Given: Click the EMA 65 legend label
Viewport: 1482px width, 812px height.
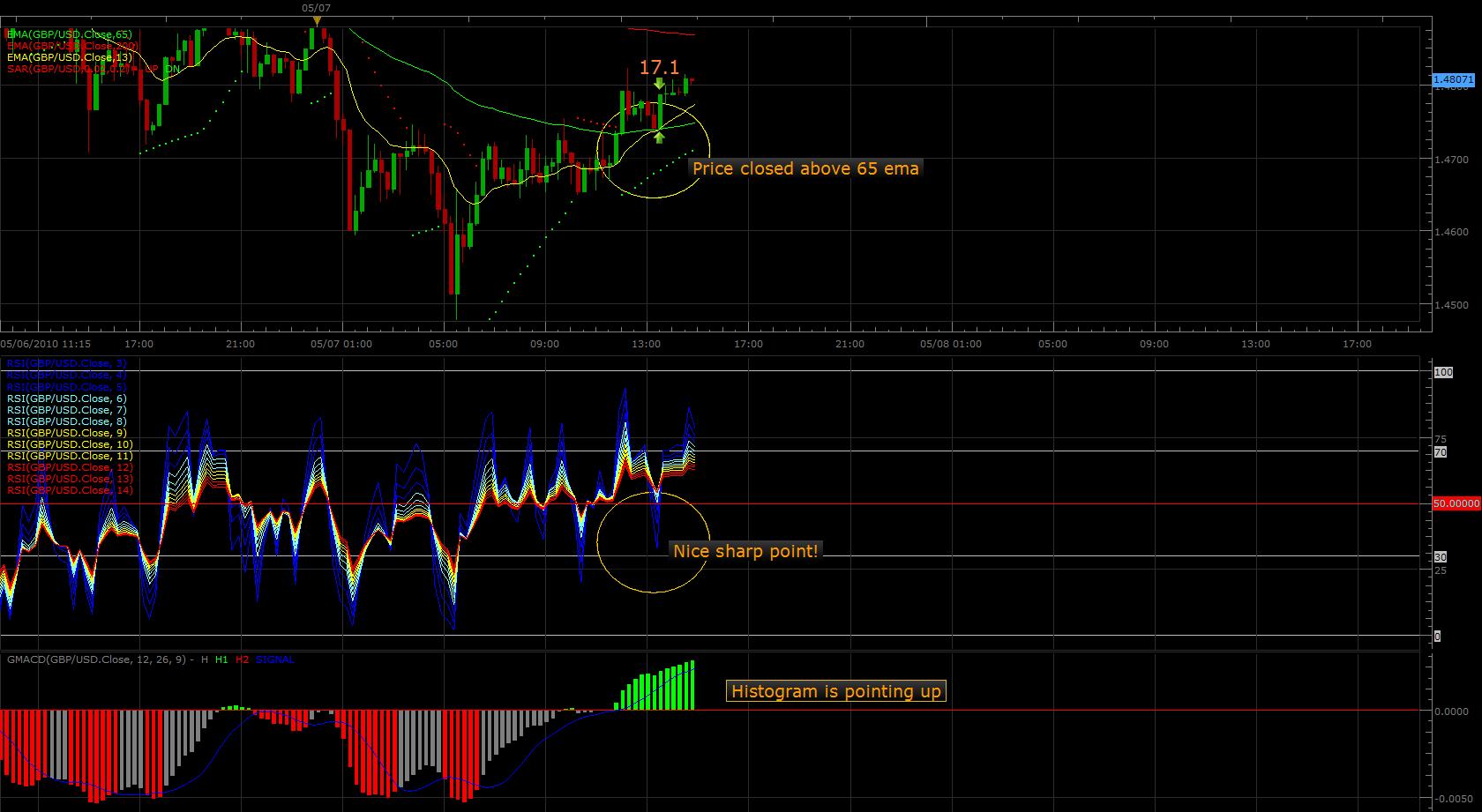Looking at the screenshot, I should click(69, 34).
